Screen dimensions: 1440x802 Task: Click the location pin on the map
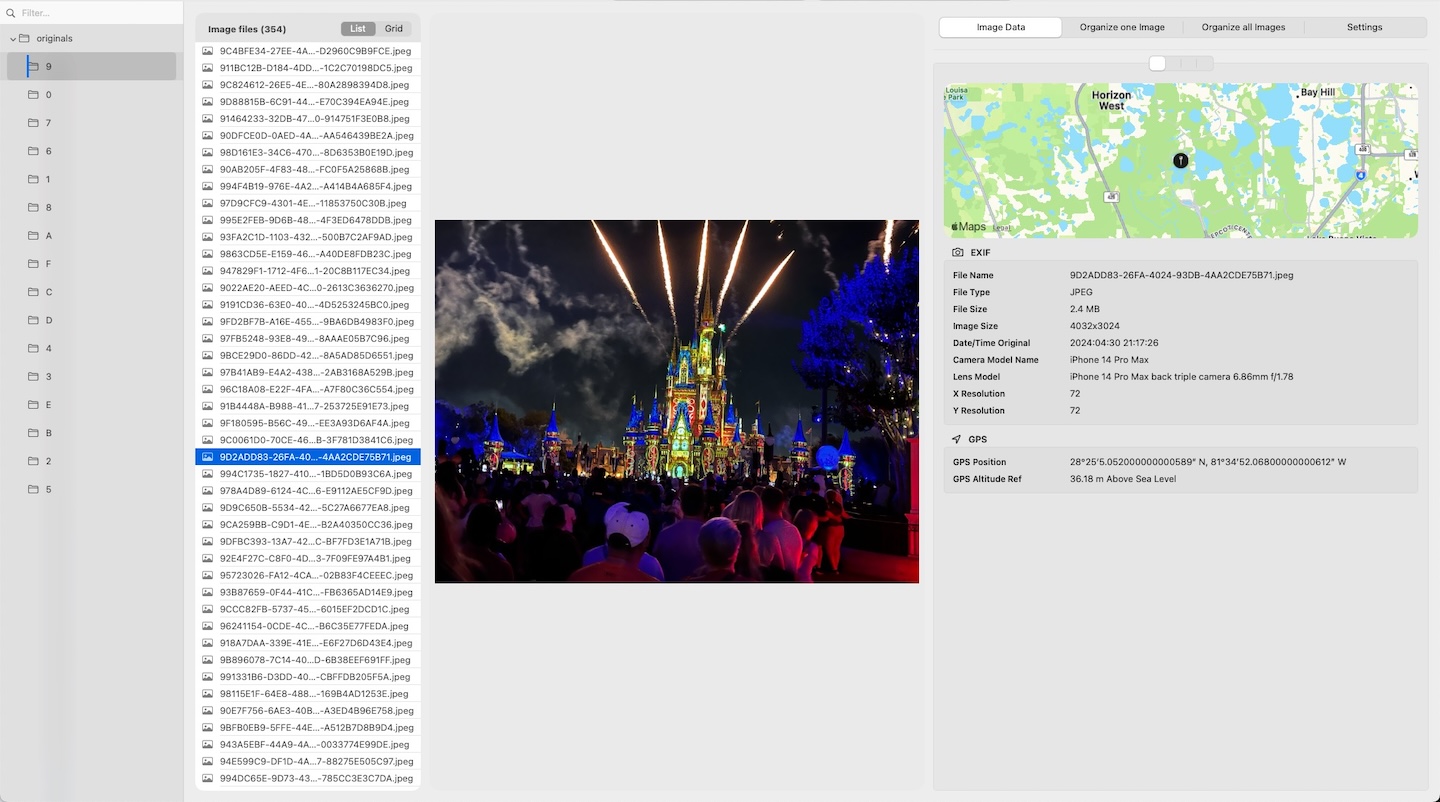click(1180, 160)
